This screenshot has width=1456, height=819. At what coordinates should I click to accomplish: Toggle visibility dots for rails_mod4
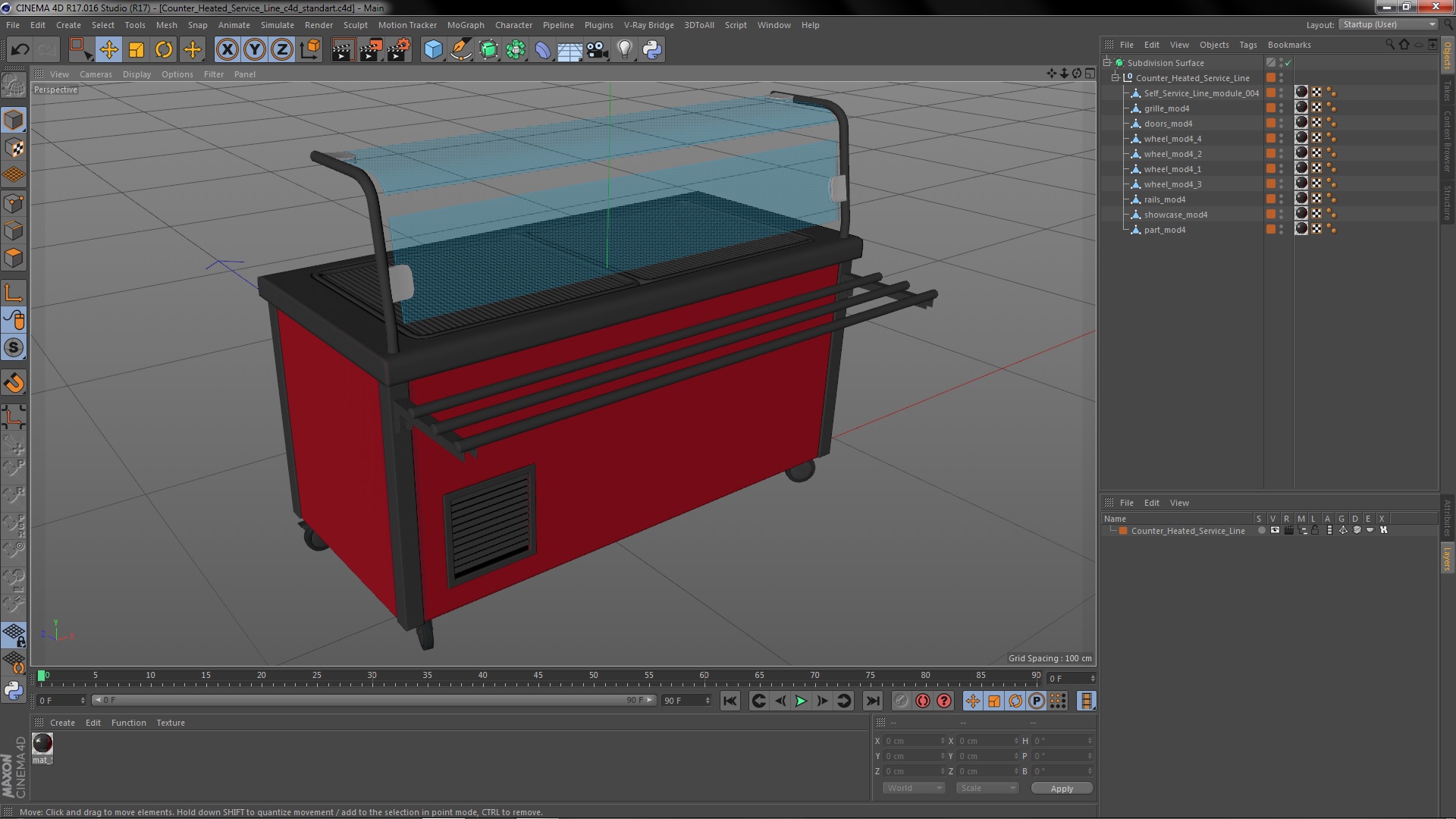click(x=1281, y=199)
